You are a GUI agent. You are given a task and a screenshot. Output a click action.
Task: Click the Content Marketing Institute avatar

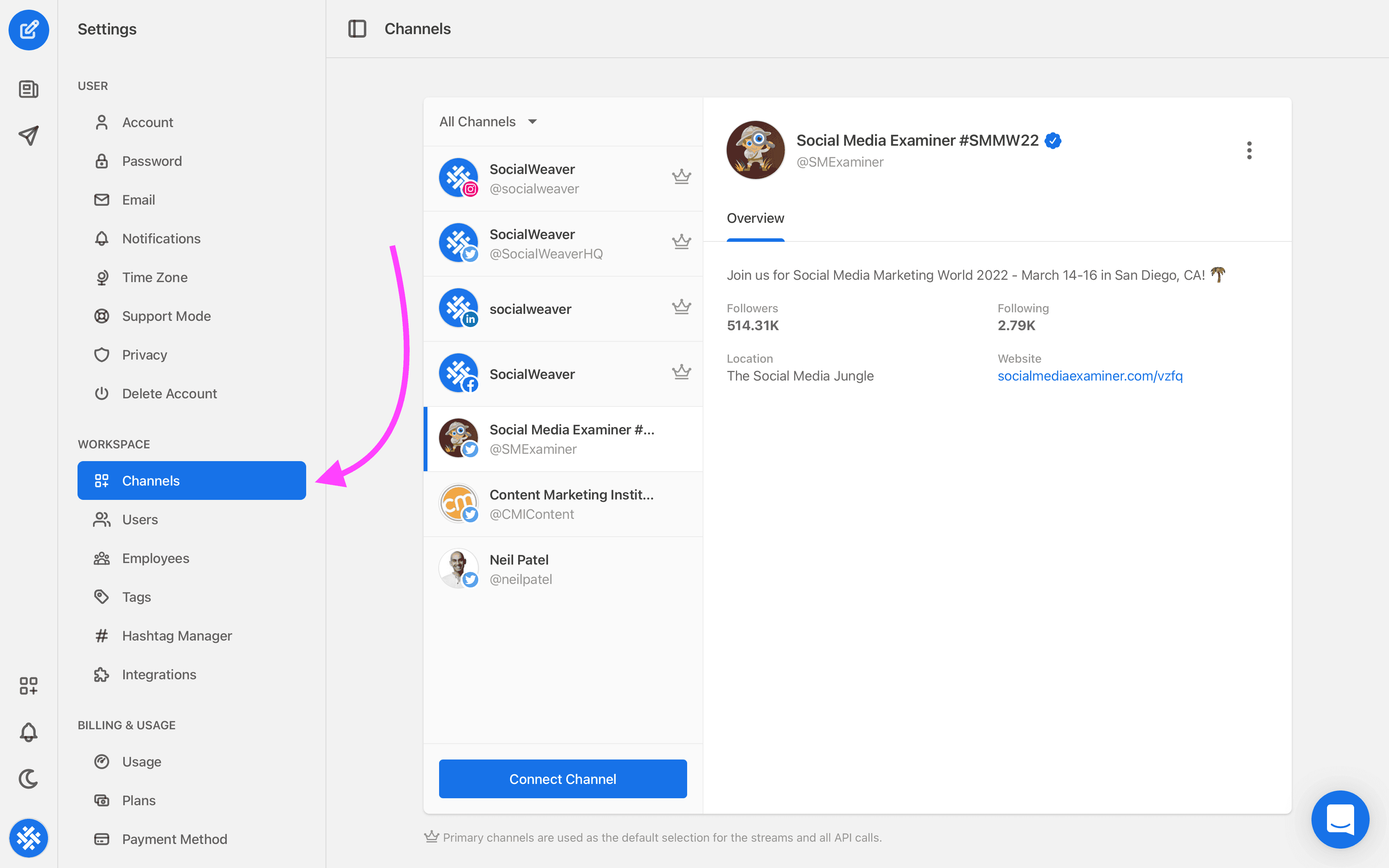[x=458, y=503]
